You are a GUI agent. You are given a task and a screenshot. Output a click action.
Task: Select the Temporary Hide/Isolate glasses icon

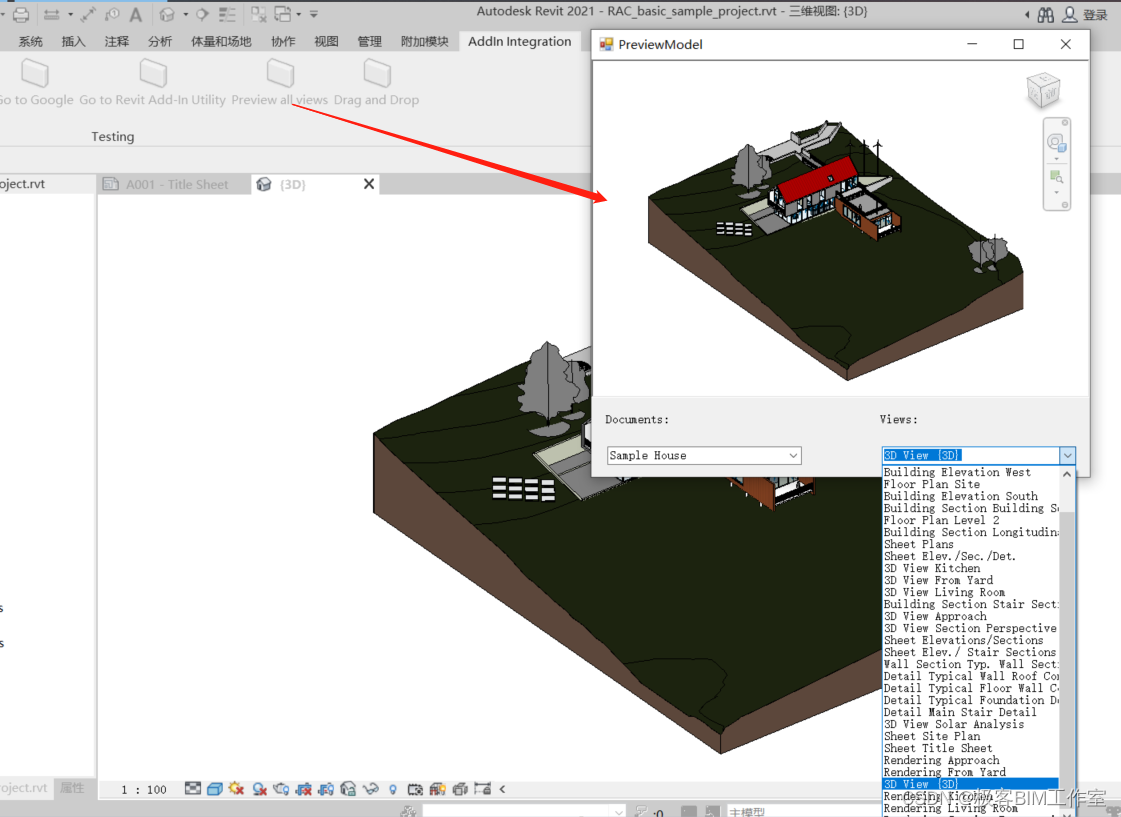coord(371,789)
